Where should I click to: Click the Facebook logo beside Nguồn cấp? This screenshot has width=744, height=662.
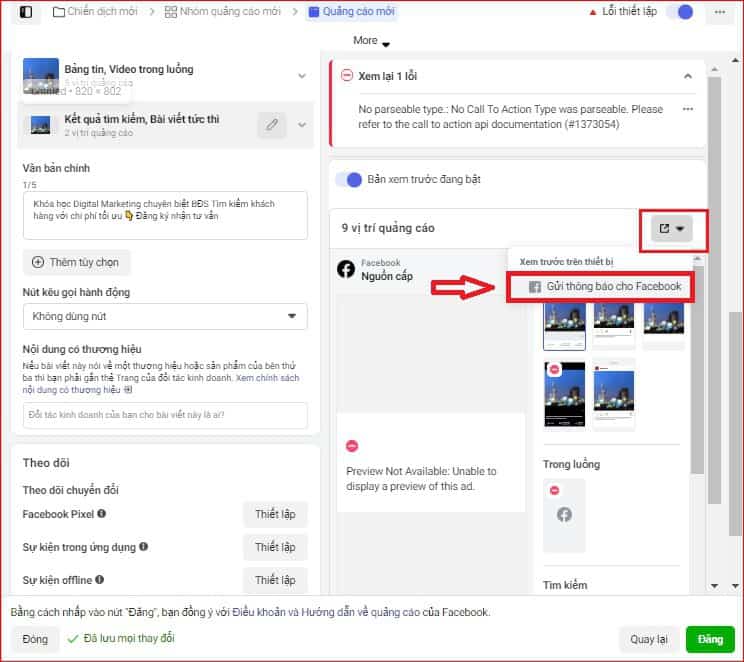[x=346, y=269]
